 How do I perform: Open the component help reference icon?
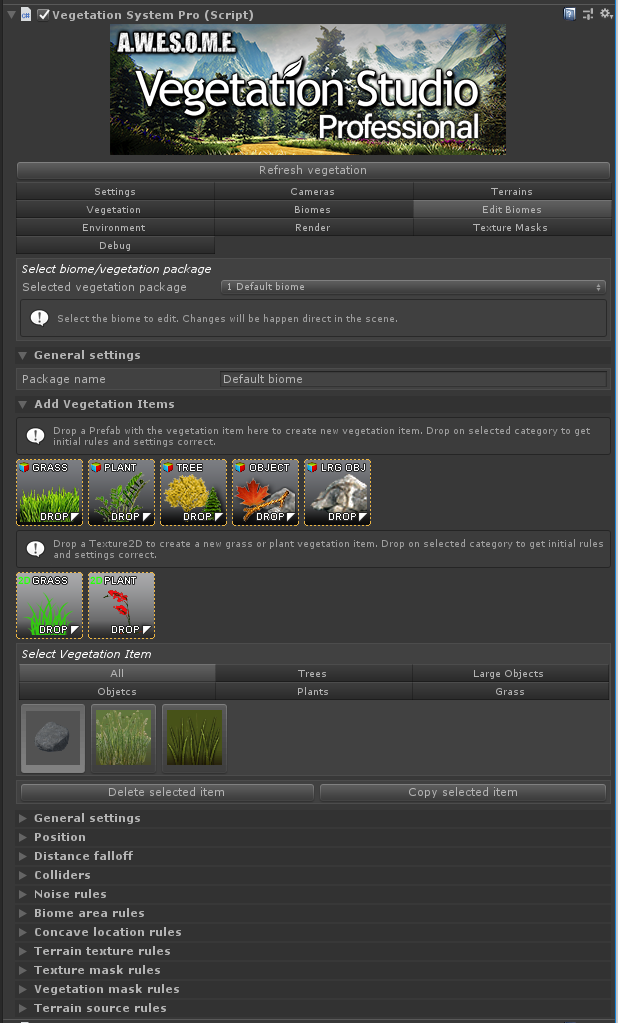[570, 14]
